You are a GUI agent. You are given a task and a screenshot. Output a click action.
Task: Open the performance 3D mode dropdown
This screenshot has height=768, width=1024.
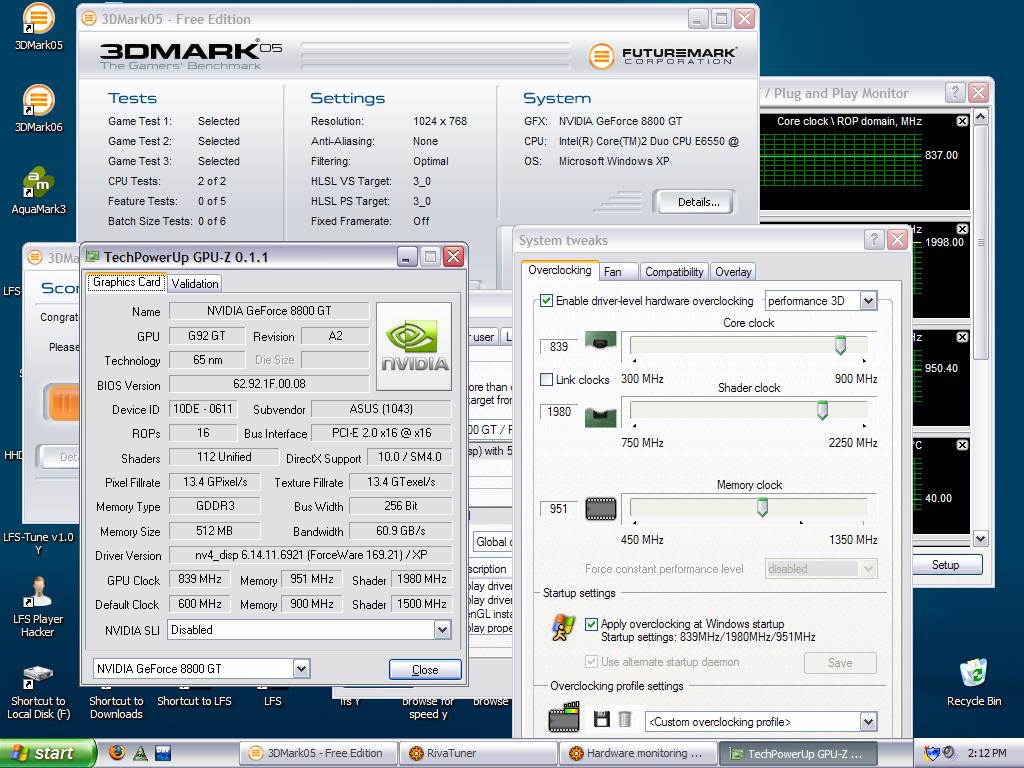(868, 301)
